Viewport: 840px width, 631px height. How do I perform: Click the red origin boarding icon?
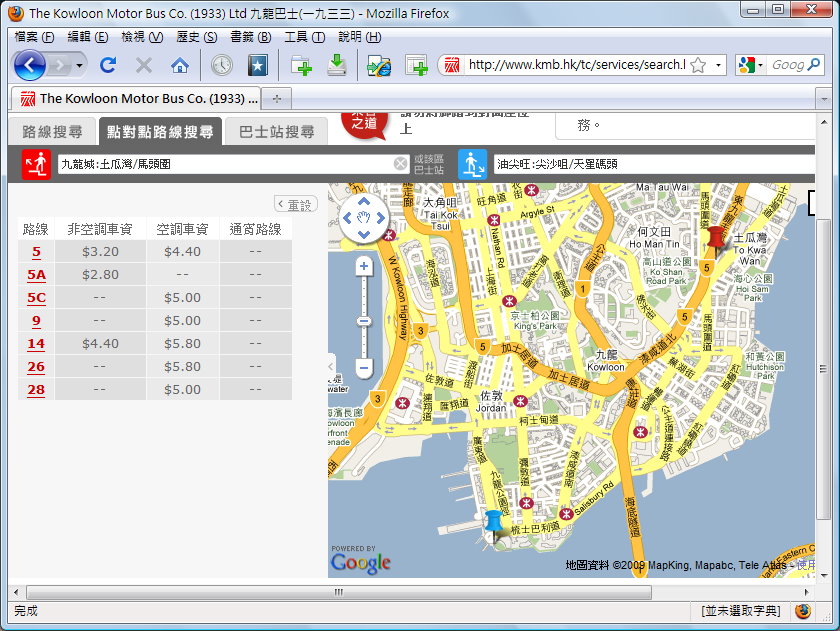pos(36,164)
